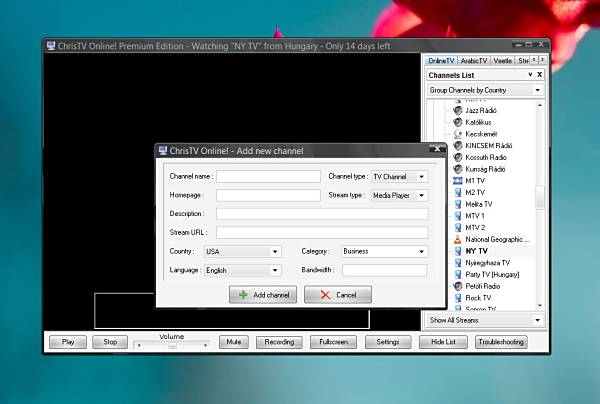Click the Volume slider thumb

(173, 345)
